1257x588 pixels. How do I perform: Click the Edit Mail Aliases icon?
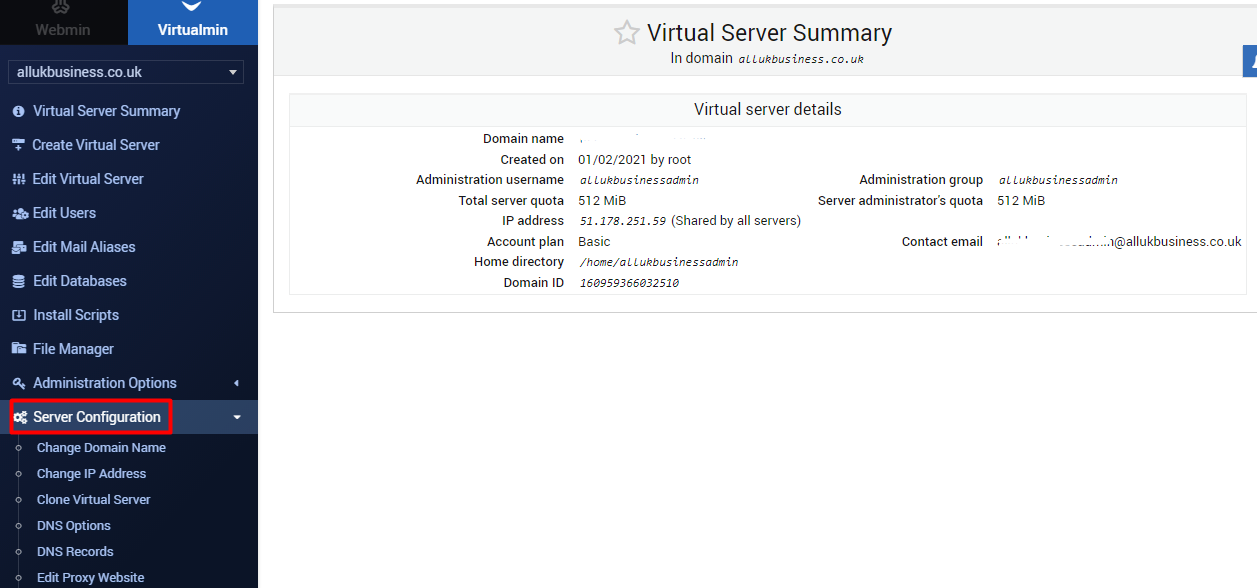18,247
